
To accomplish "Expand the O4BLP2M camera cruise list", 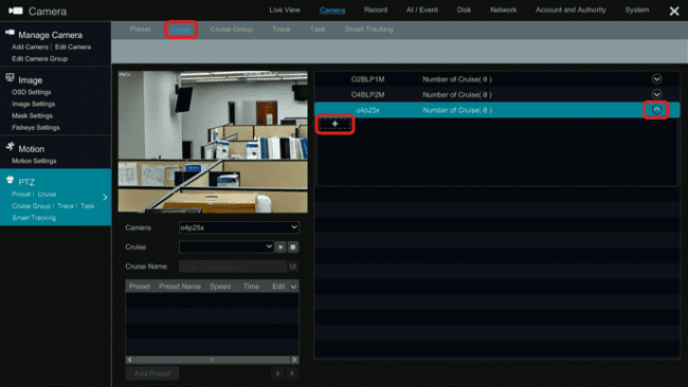I will point(656,94).
